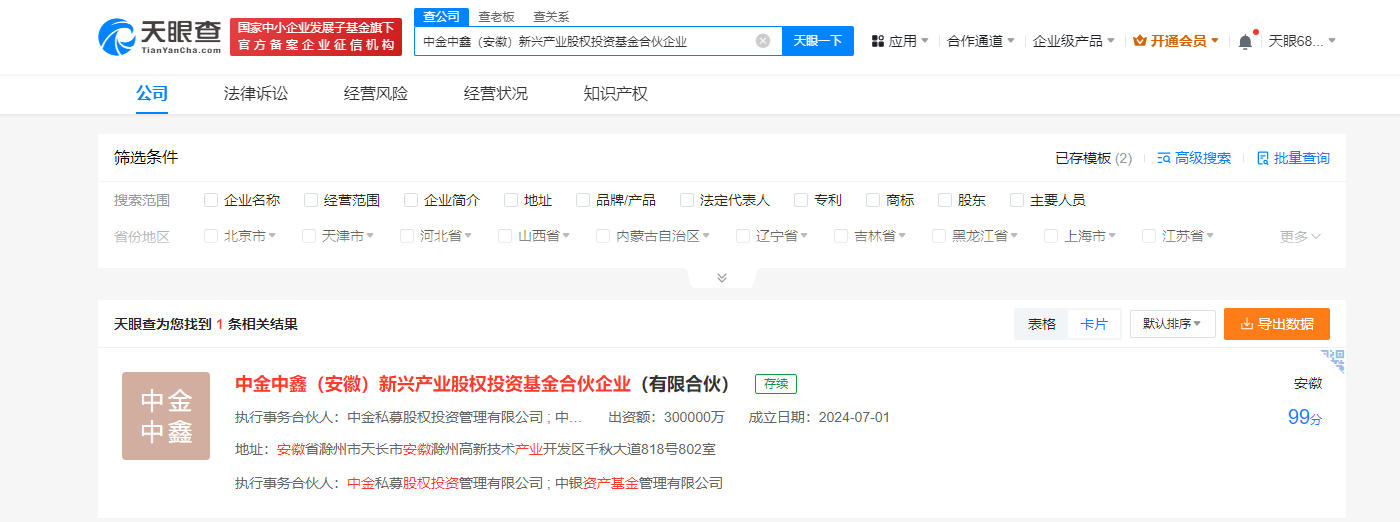The image size is (1400, 522).
Task: Check the 经营范围 checkbox
Action: pyautogui.click(x=311, y=200)
